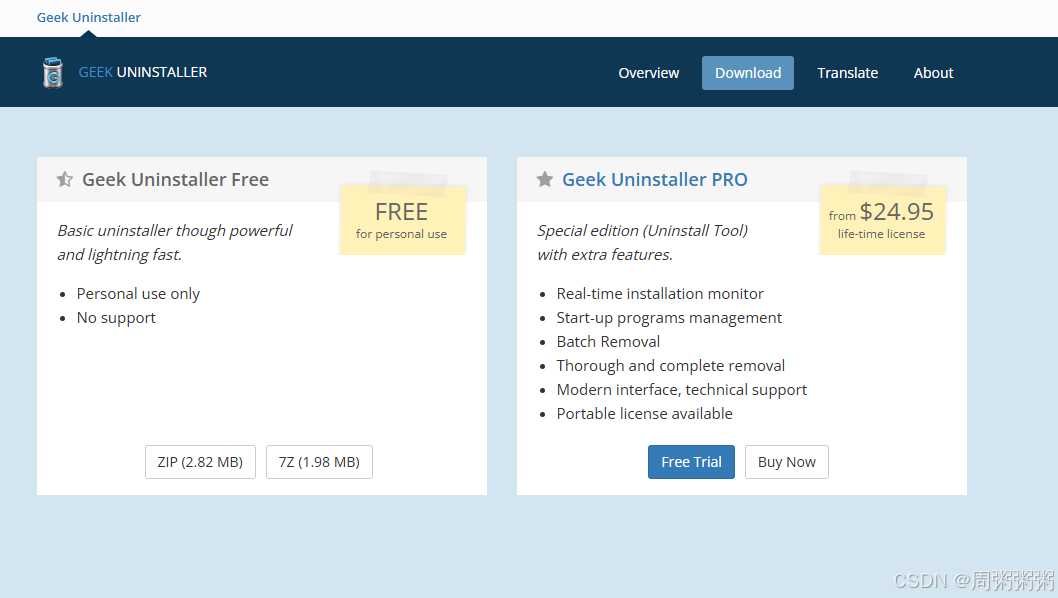The width and height of the screenshot is (1058, 598).
Task: Click the GEEK UNINSTALLER brand text
Action: [143, 72]
